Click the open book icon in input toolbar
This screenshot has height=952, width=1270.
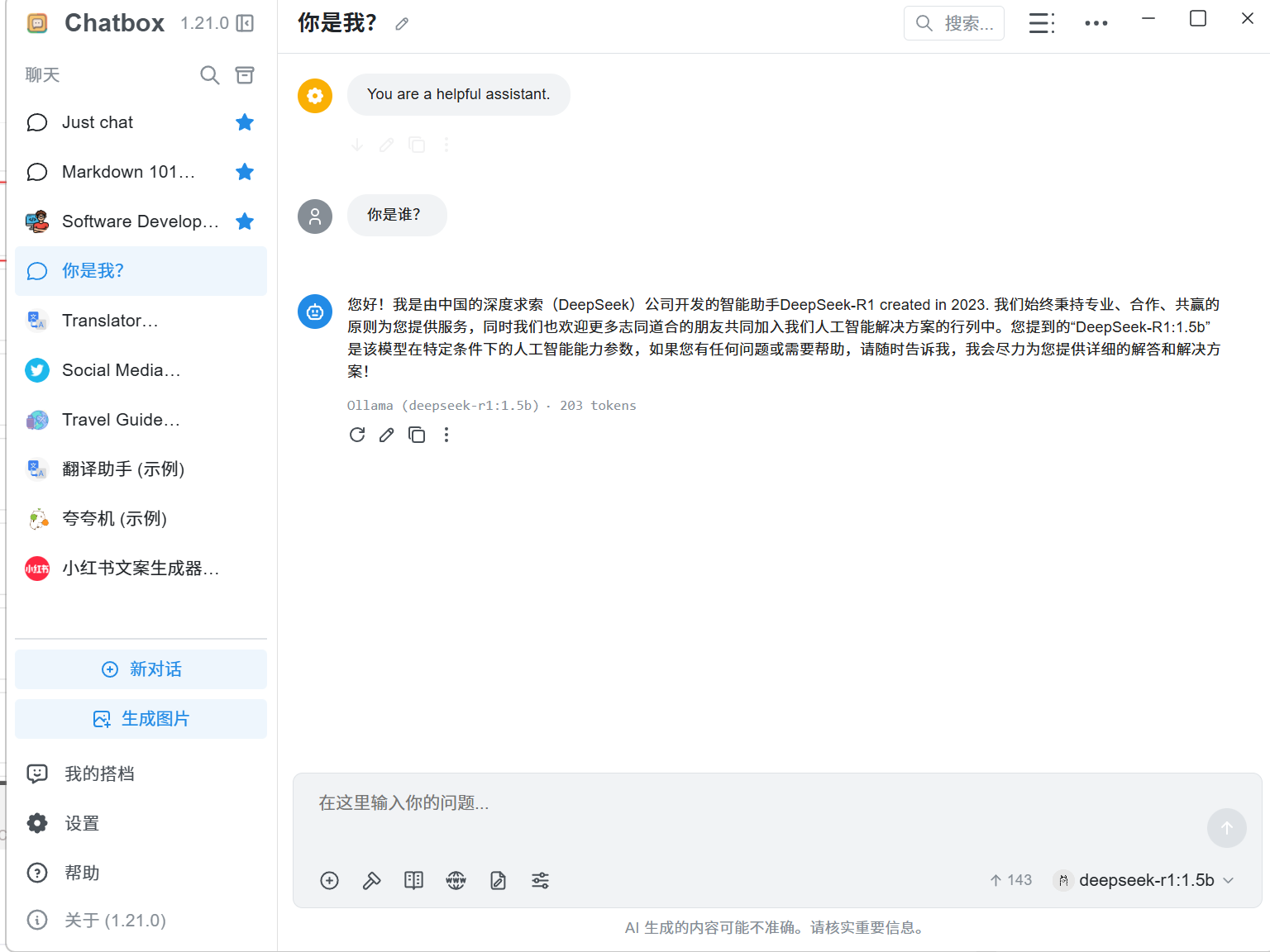[x=414, y=881]
